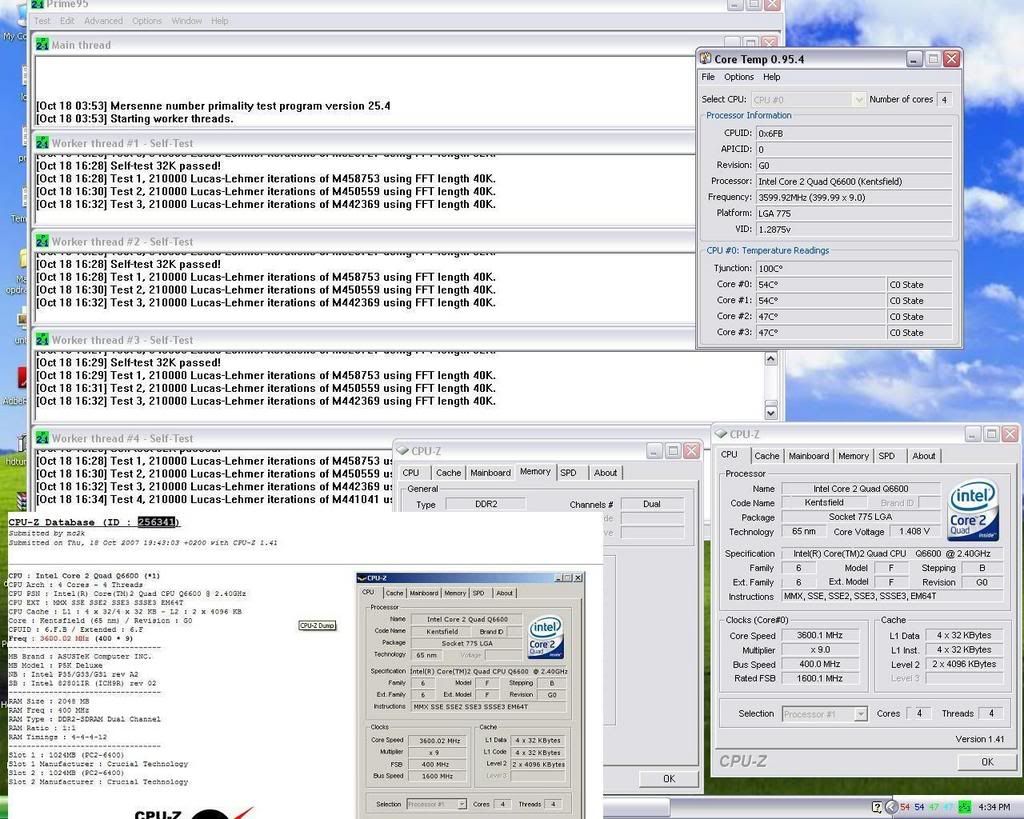Image resolution: width=1024 pixels, height=819 pixels.
Task: Click title icon of CPU-Z Memory window
Action: coord(402,451)
